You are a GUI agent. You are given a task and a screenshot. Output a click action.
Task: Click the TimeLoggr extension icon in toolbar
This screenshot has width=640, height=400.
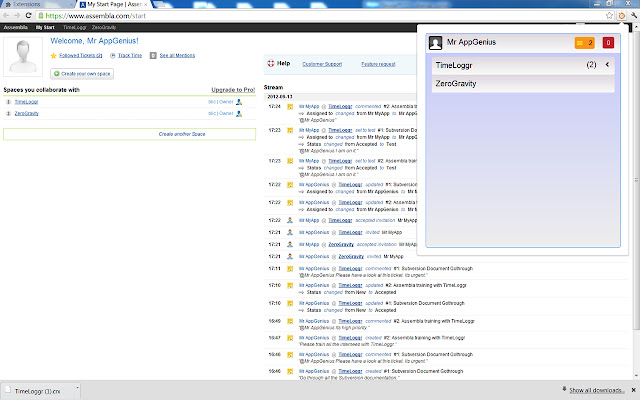click(622, 16)
